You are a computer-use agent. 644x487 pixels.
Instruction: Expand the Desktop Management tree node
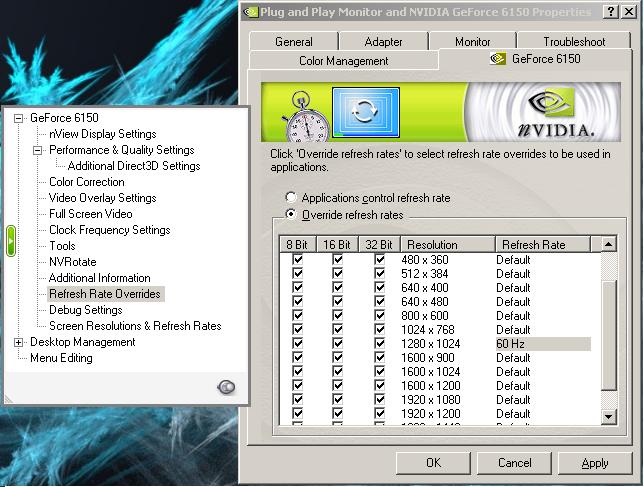(18, 342)
